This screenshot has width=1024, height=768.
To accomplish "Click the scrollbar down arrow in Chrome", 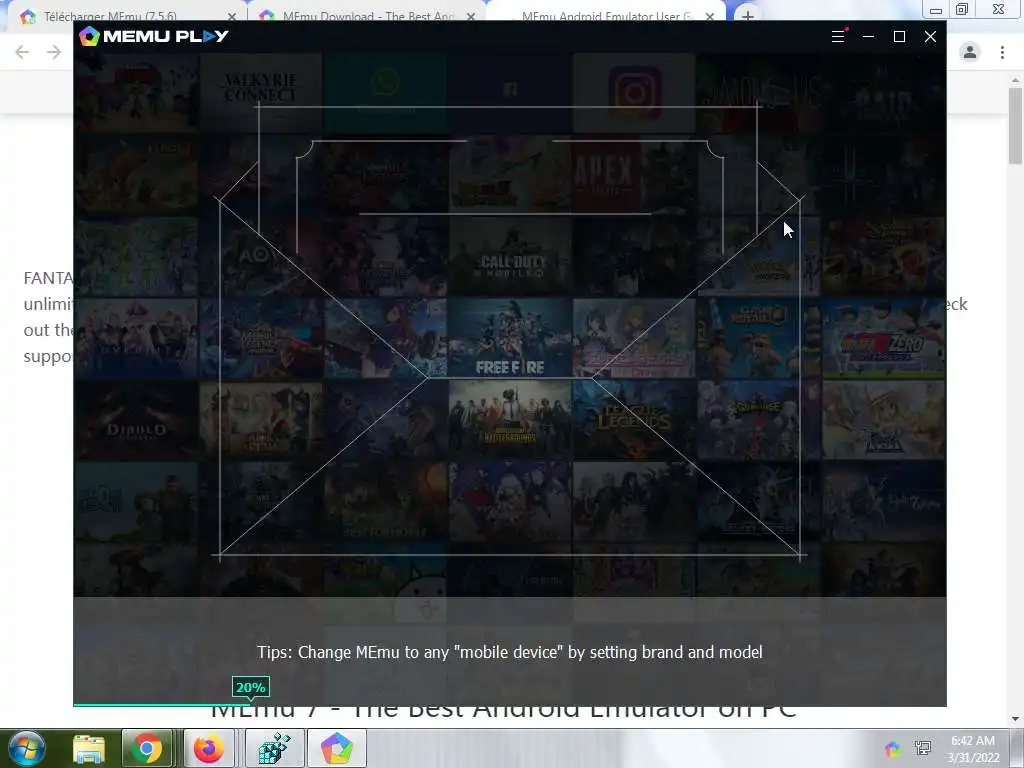I will pyautogui.click(x=1015, y=718).
